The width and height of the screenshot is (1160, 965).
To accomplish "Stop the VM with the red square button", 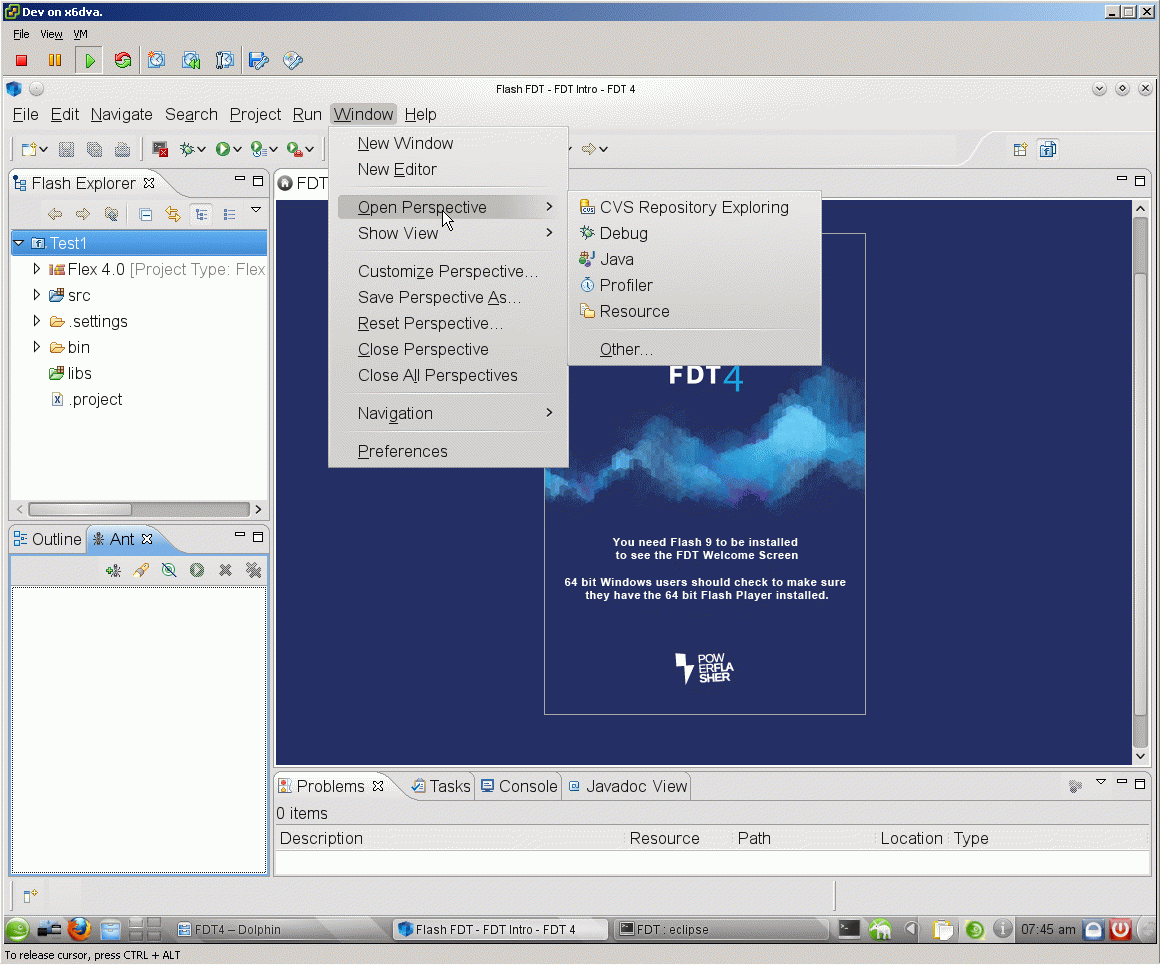I will pos(21,61).
